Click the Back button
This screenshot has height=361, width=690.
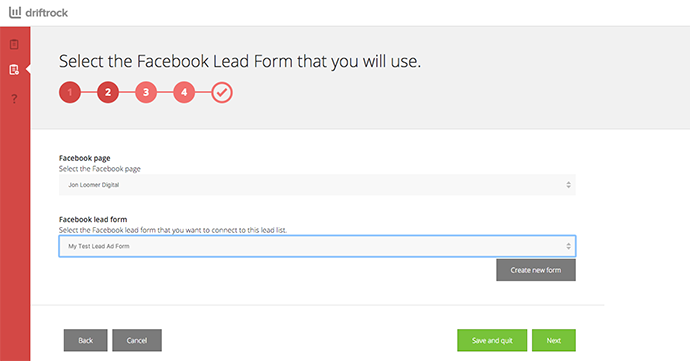coord(85,340)
